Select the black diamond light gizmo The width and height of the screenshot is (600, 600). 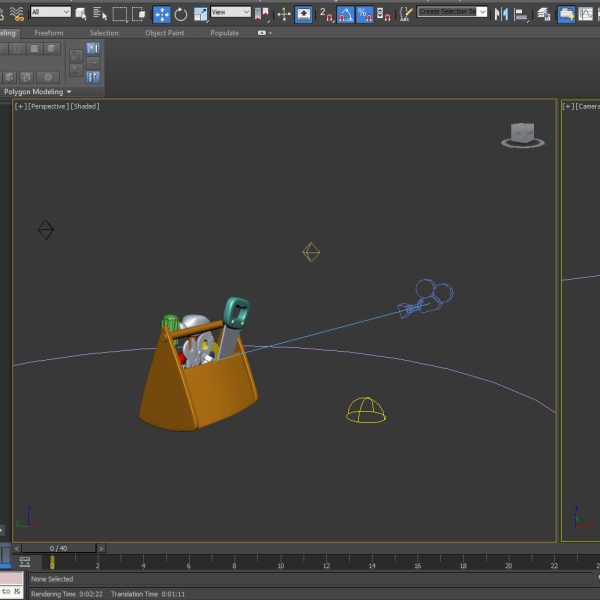pyautogui.click(x=46, y=230)
